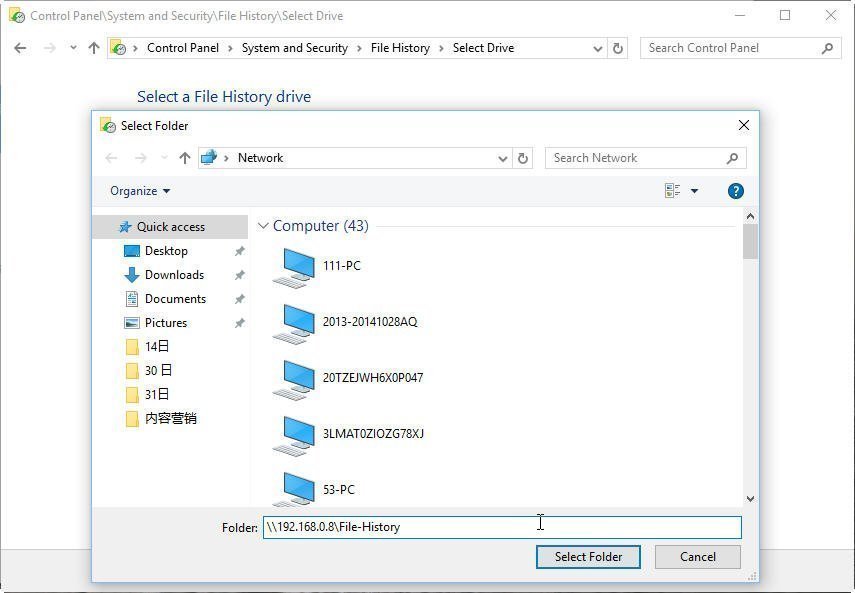
Task: Open the Organize dropdown menu
Action: click(140, 191)
